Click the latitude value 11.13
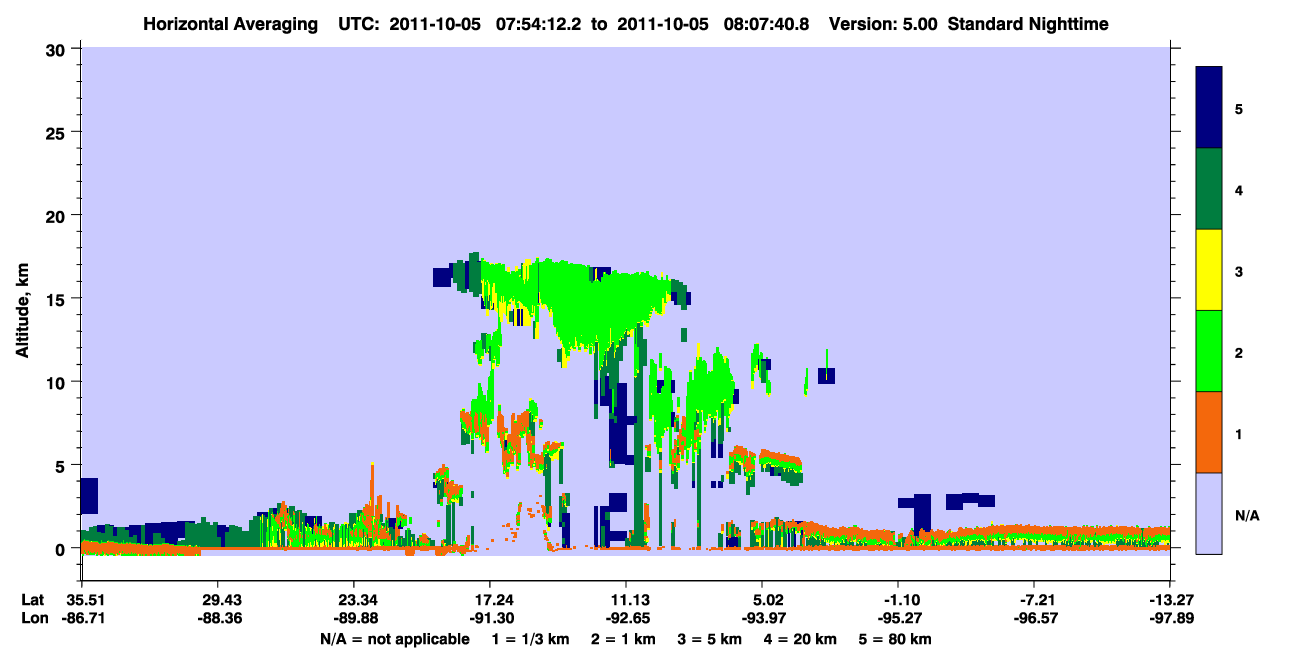This screenshot has width=1300, height=667. point(625,600)
